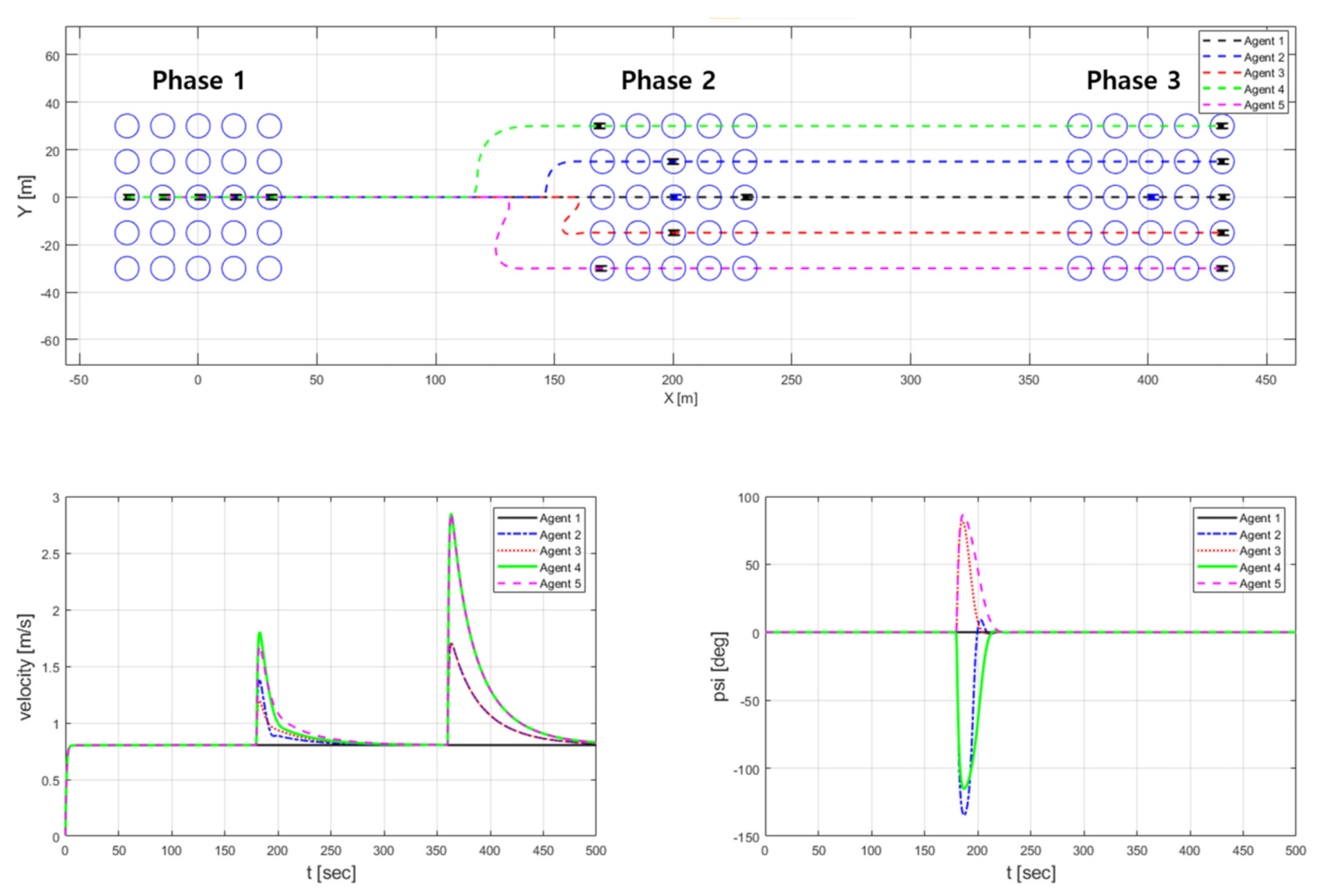
Task: Click the "500" tick under psi plot
Action: pyautogui.click(x=1295, y=851)
